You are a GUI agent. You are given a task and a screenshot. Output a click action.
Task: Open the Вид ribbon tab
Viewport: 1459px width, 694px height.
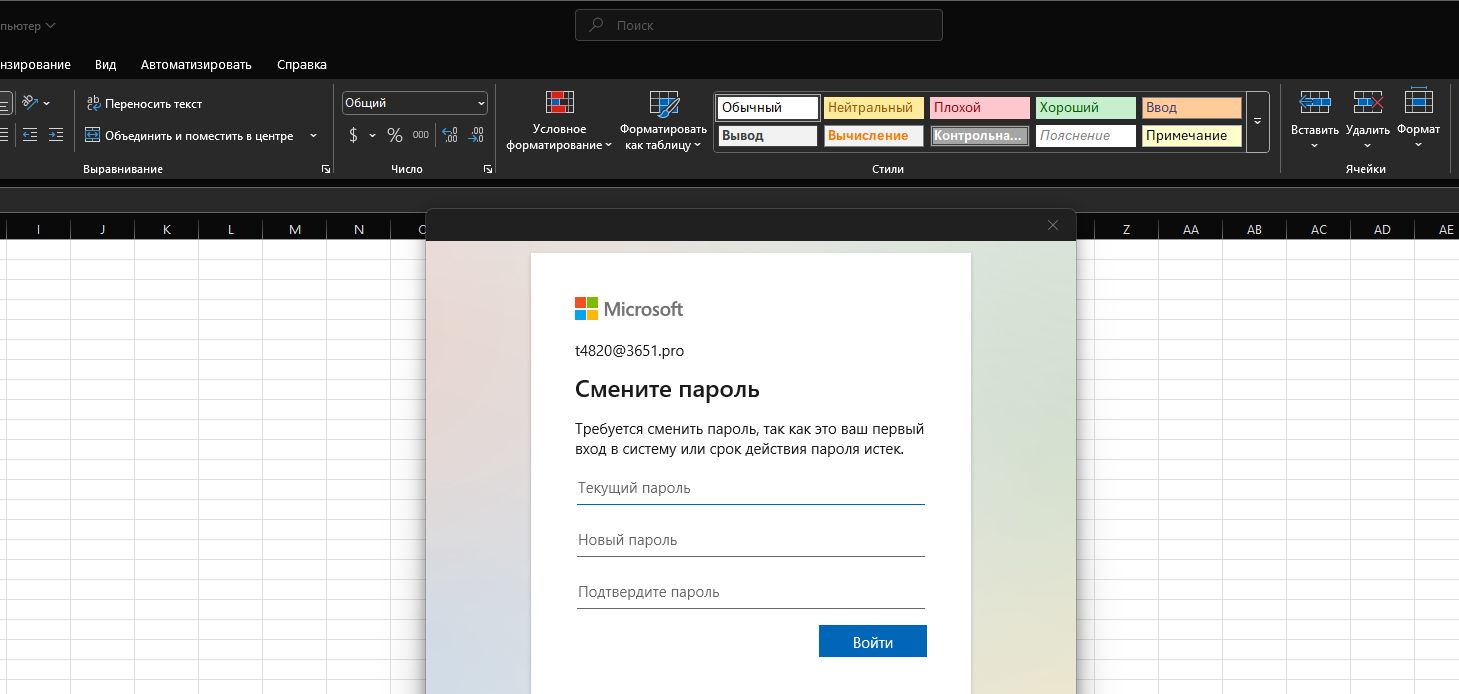tap(106, 64)
